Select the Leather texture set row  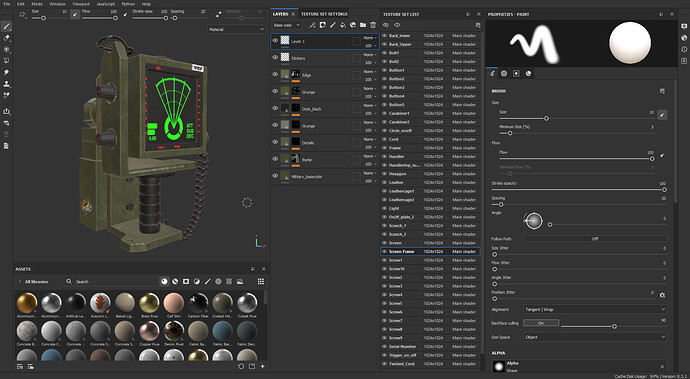coord(430,182)
